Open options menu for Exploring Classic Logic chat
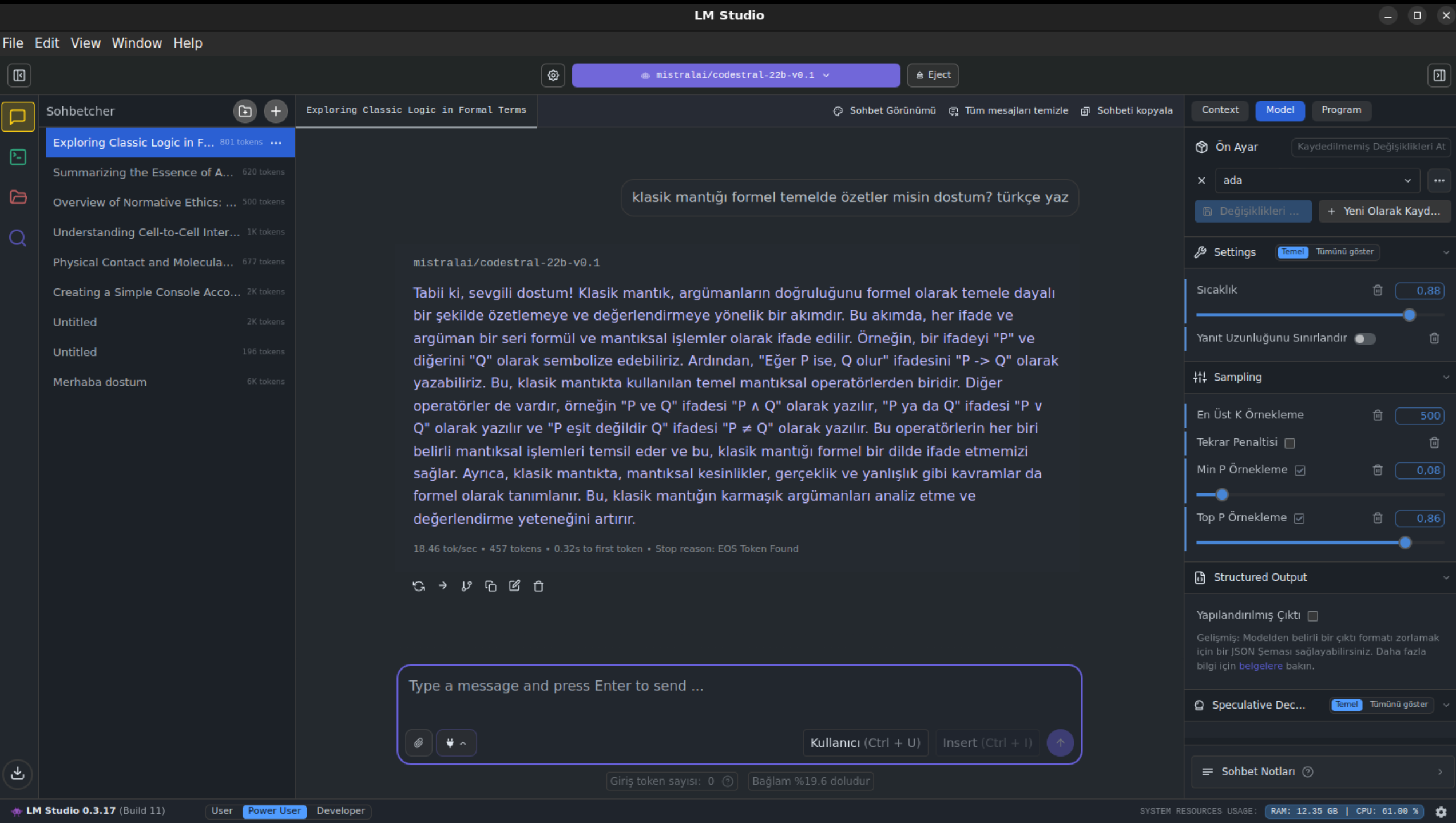 coord(276,143)
